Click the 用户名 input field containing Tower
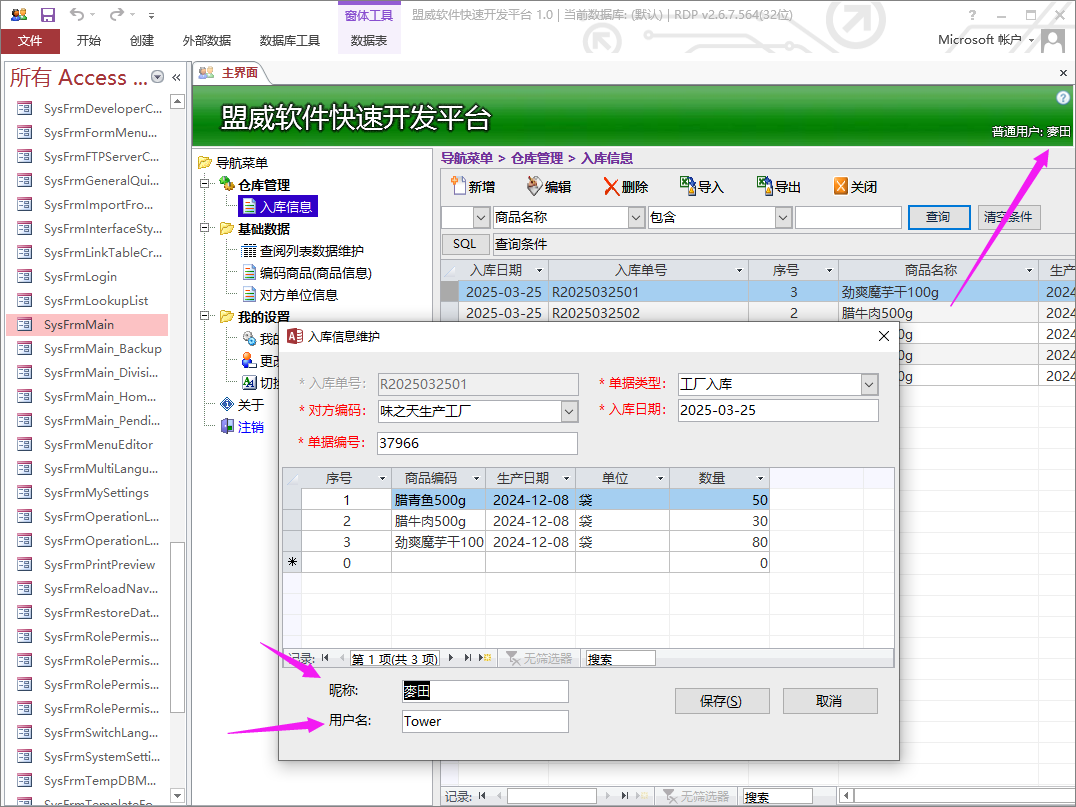 485,721
